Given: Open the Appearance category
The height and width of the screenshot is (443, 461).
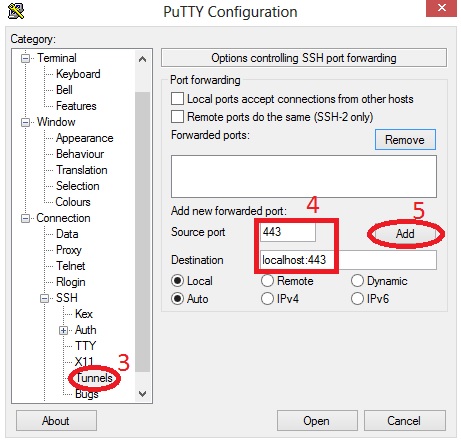Looking at the screenshot, I should coord(84,138).
